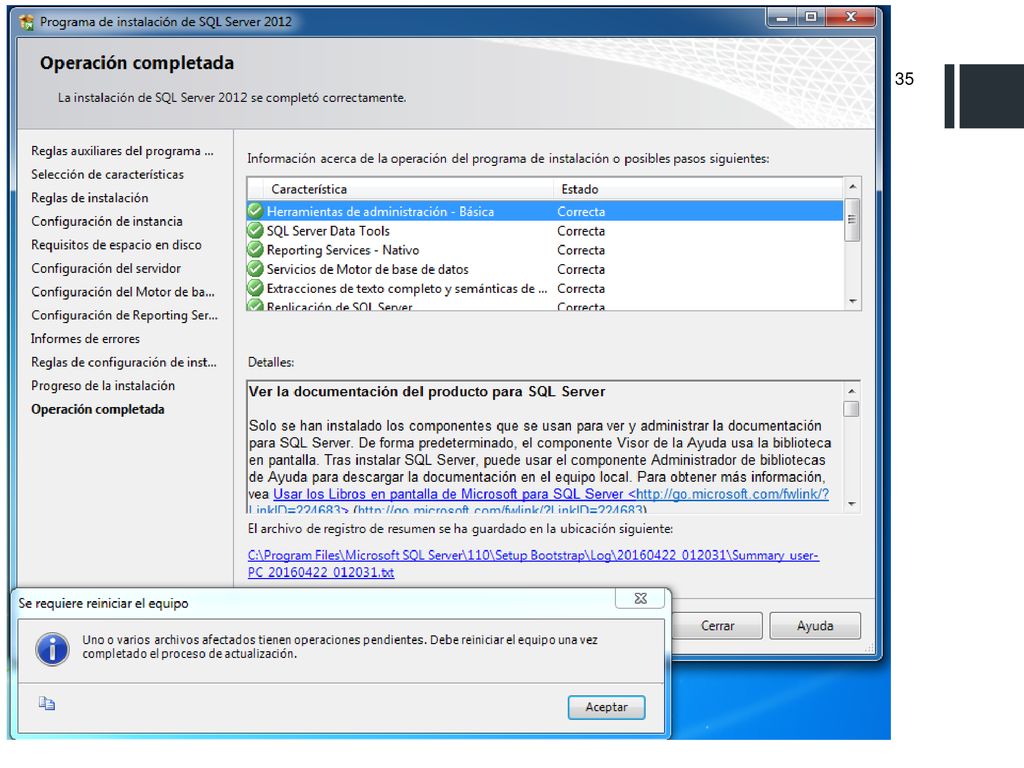
Task: Click Aceptar in the restart dialog
Action: 606,707
